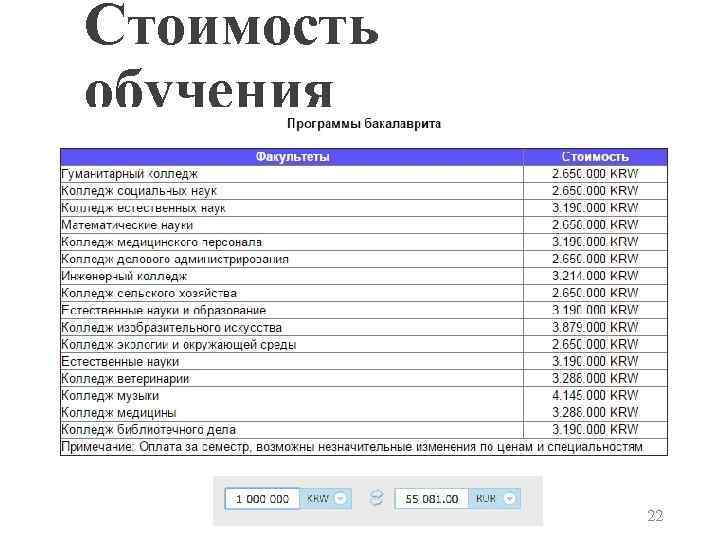Click the 'Программы бакалаврита' subtitle

pos(364,124)
